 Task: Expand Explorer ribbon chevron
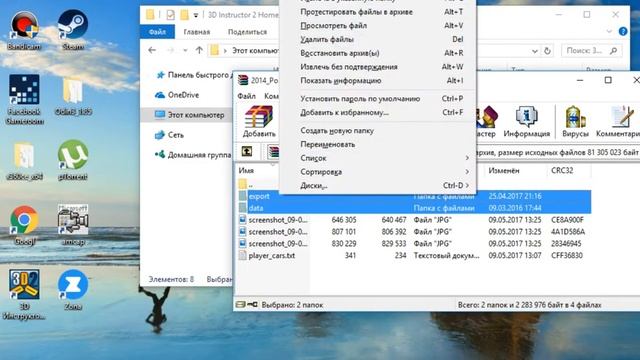[x=609, y=31]
